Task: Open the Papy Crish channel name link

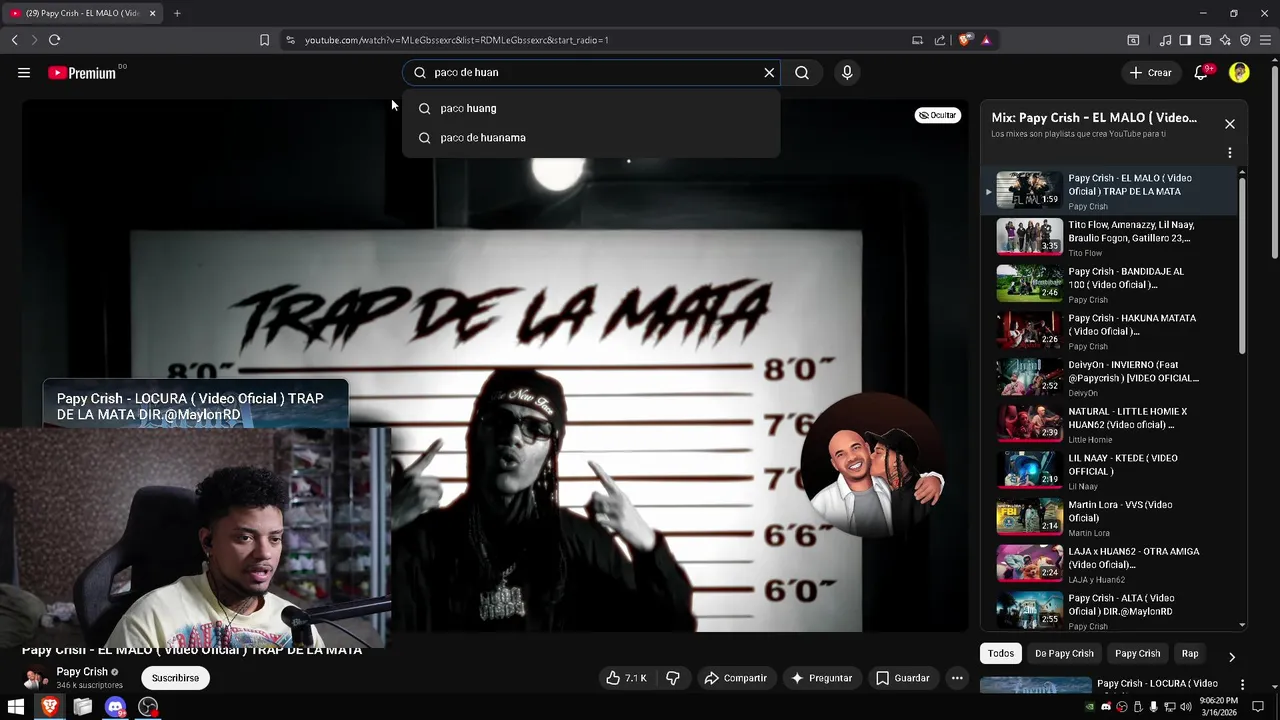Action: coord(82,672)
